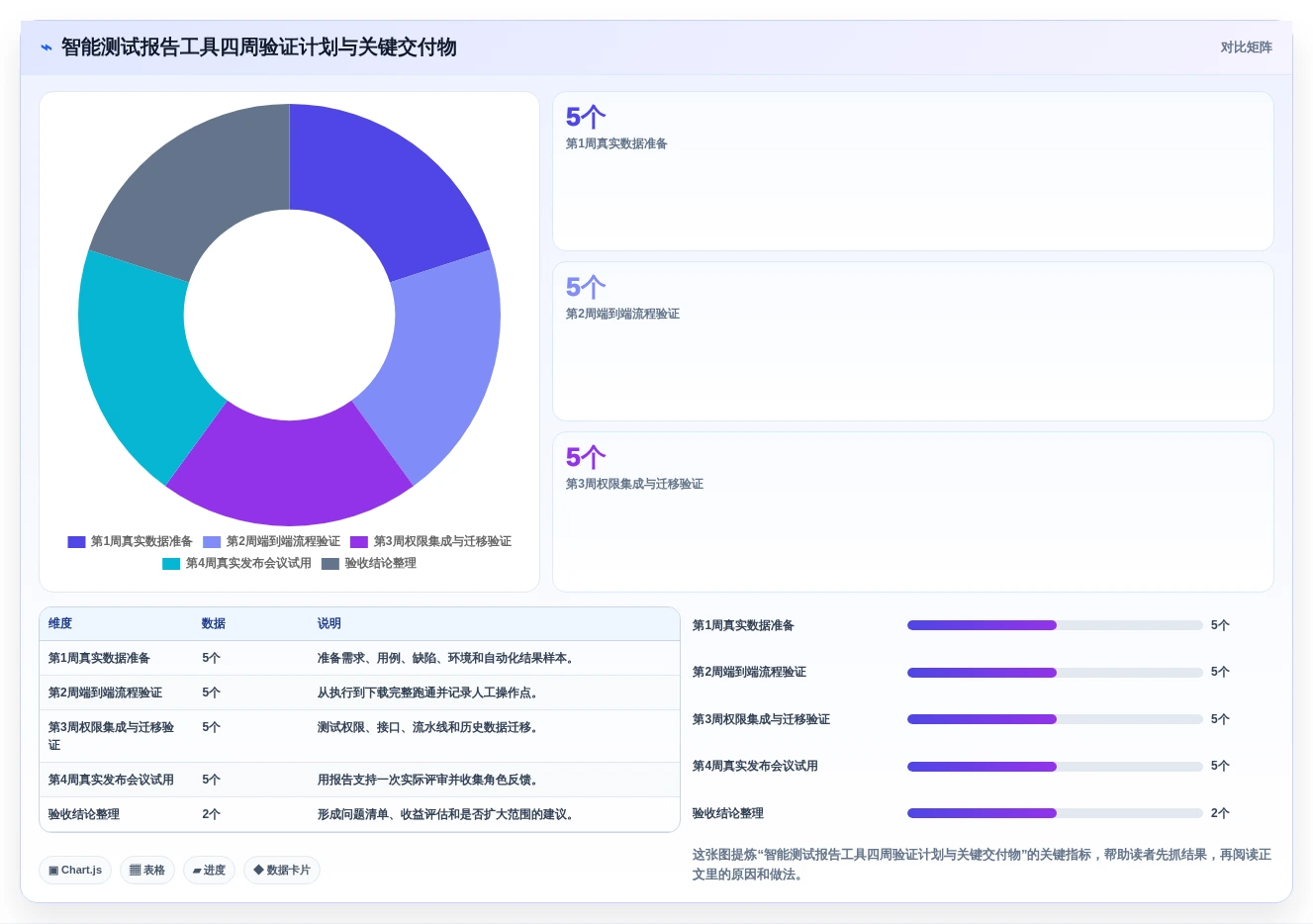Click the 进度 tag chip
The height and width of the screenshot is (924, 1313).
point(209,871)
